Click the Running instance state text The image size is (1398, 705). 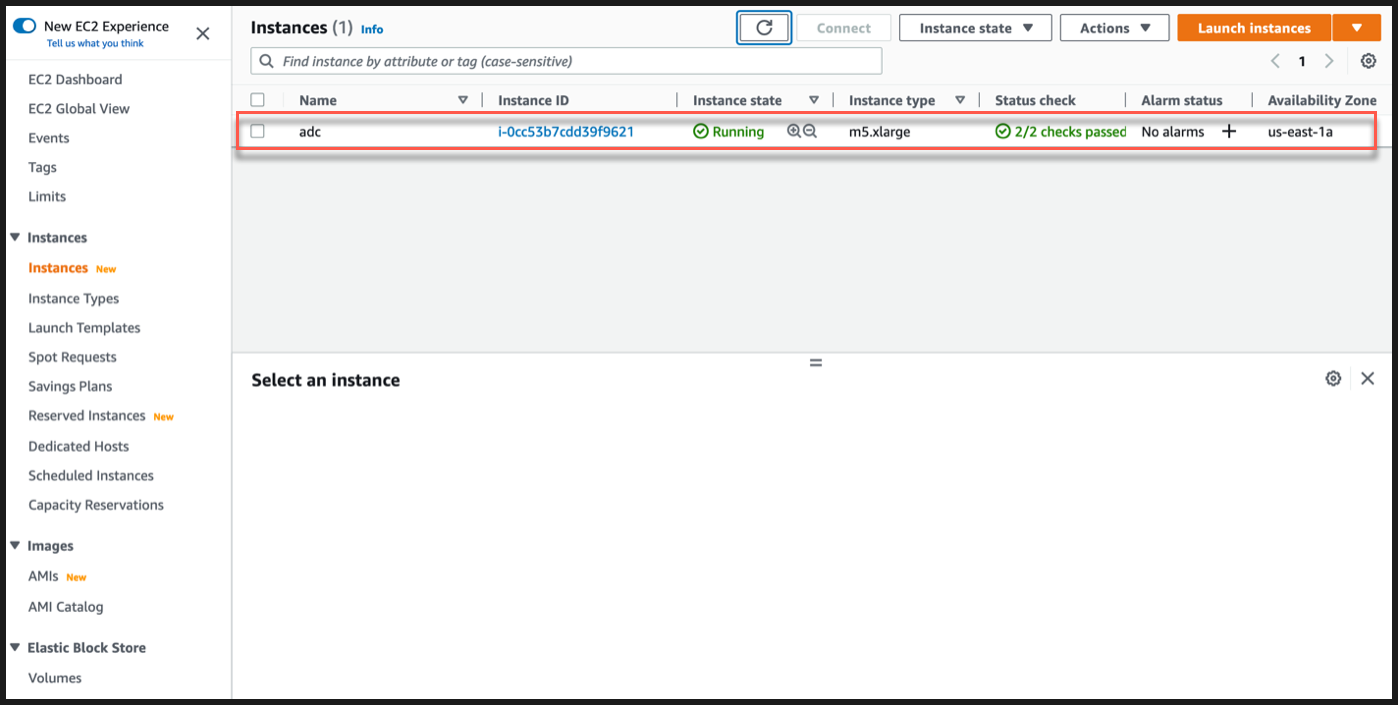tap(738, 131)
